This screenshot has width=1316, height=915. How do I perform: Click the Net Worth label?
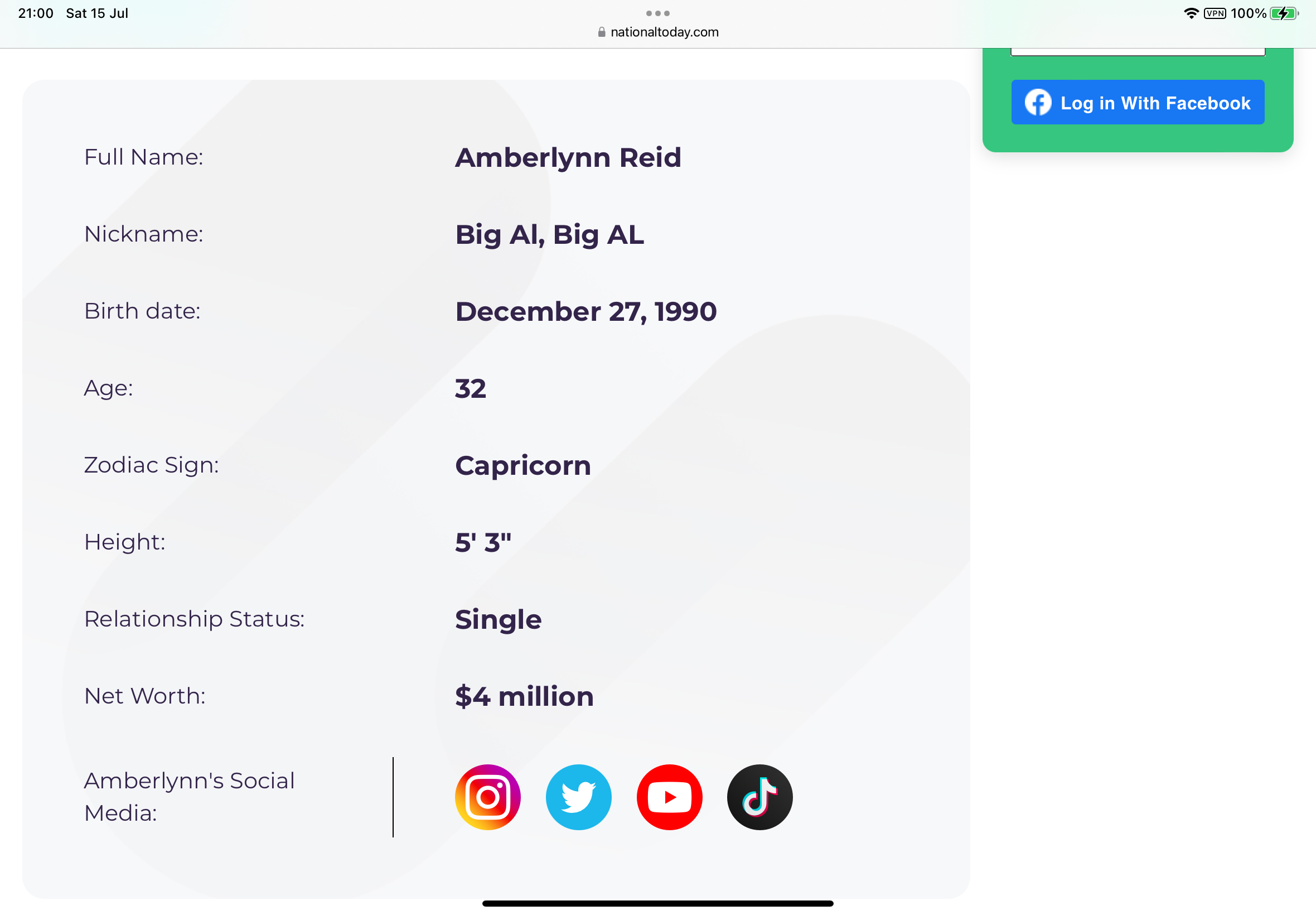(x=145, y=696)
